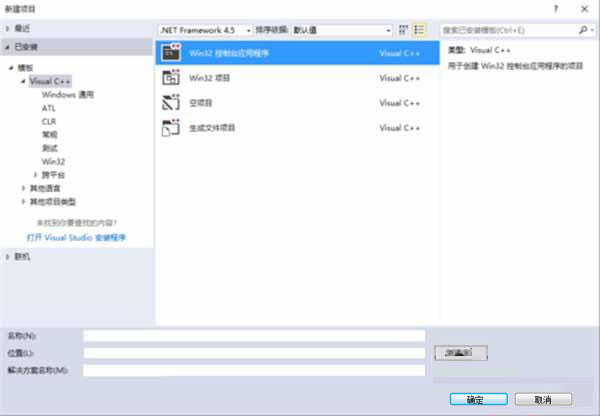Viewport: 600px width, 416px height.
Task: Click the search magnifier icon
Action: pos(583,30)
